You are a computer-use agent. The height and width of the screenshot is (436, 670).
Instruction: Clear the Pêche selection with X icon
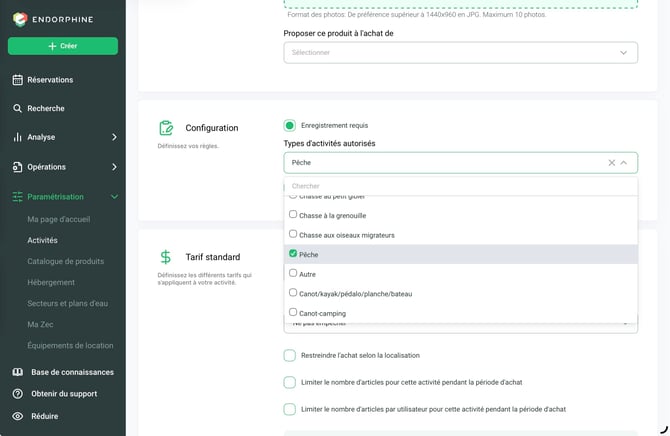(611, 163)
